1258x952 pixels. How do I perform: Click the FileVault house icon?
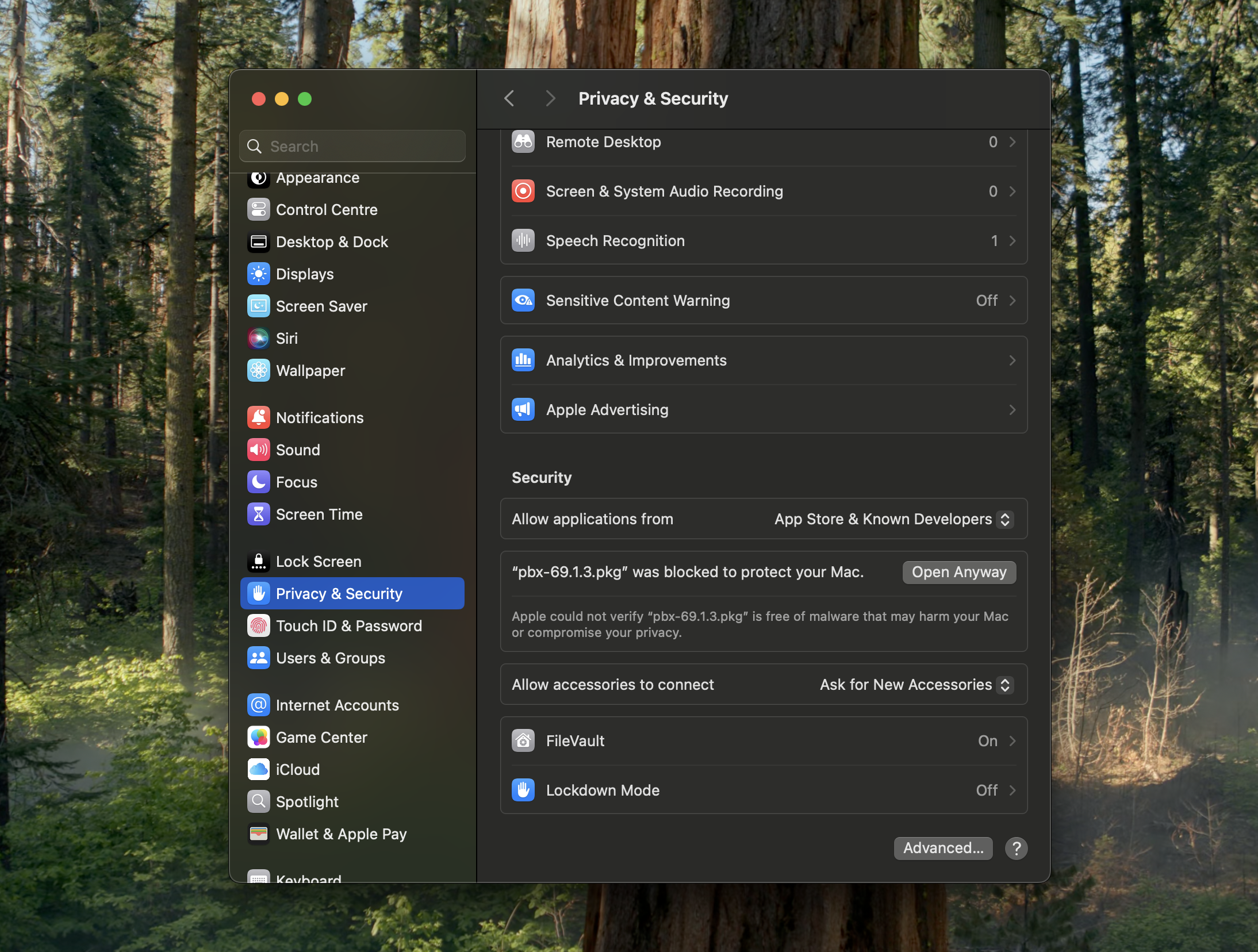tap(522, 740)
